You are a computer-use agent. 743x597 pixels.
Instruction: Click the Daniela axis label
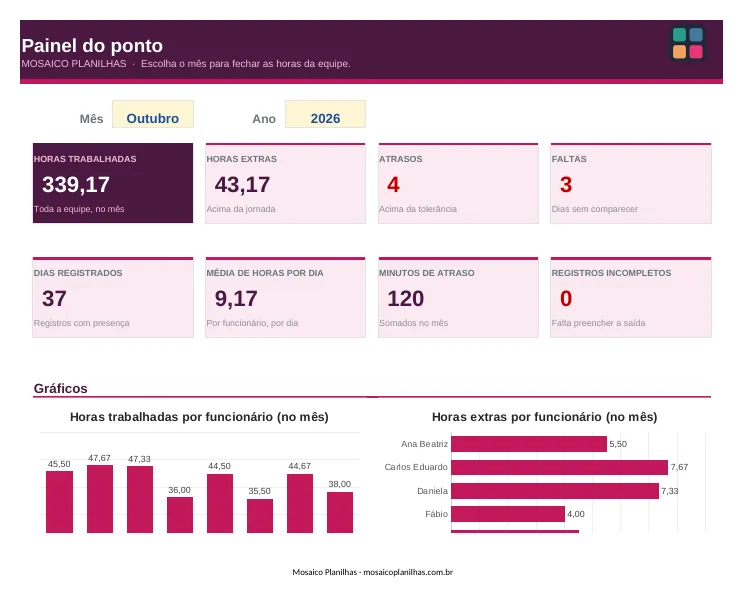(x=432, y=491)
